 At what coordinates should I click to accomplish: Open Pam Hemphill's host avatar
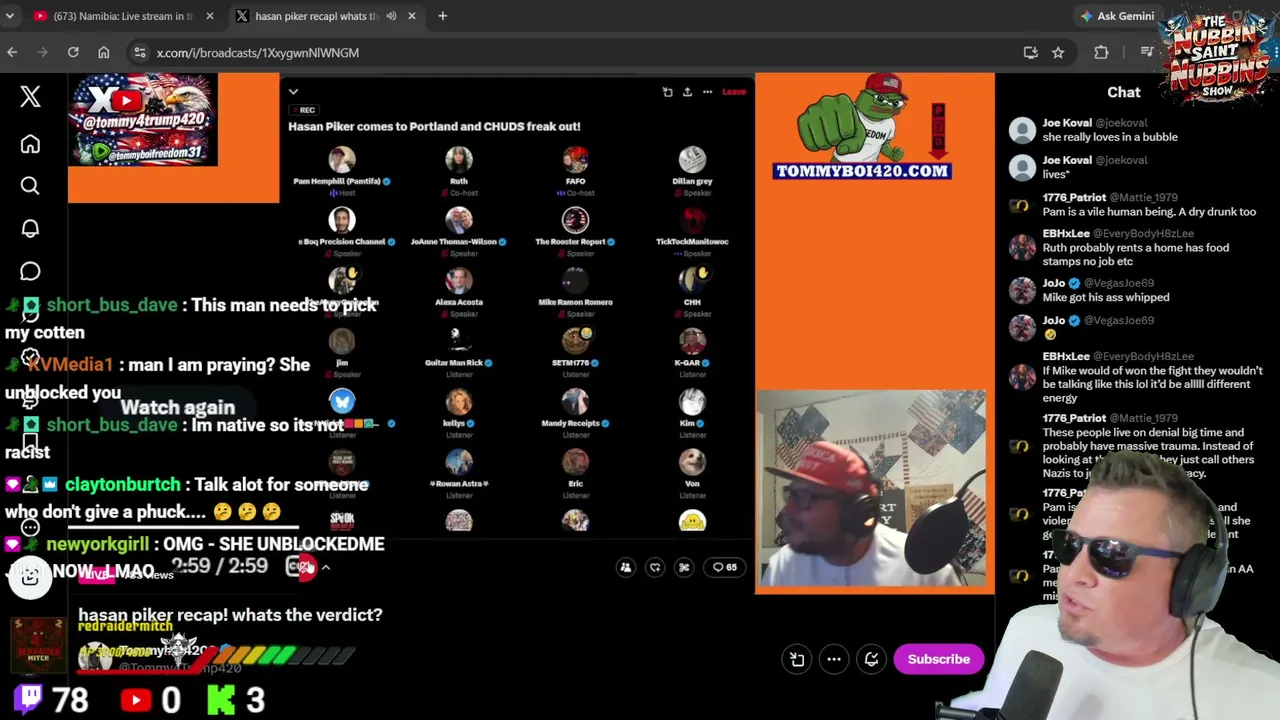pyautogui.click(x=342, y=159)
